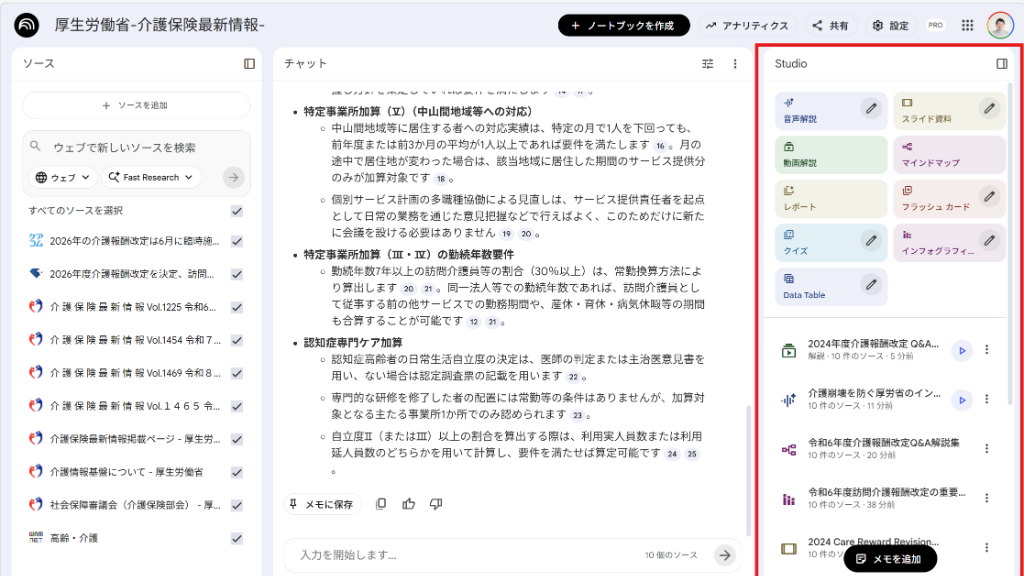The image size is (1024, 576).
Task: Open citation number 18 in chat
Action: tap(441, 179)
